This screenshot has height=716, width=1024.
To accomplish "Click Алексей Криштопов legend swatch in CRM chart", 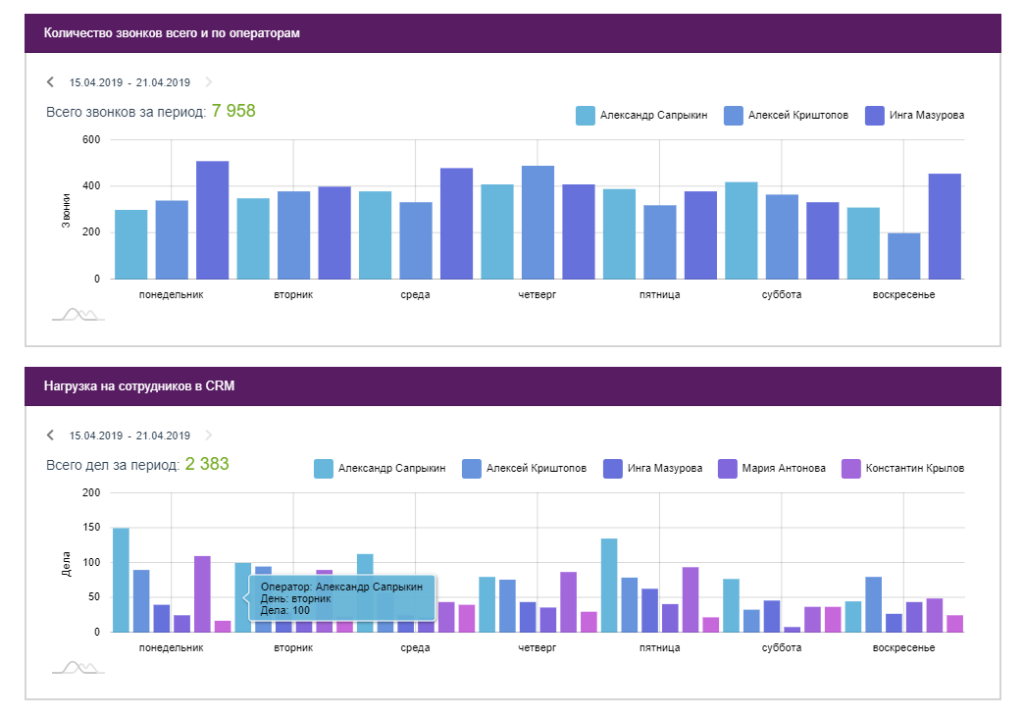I will click(472, 468).
